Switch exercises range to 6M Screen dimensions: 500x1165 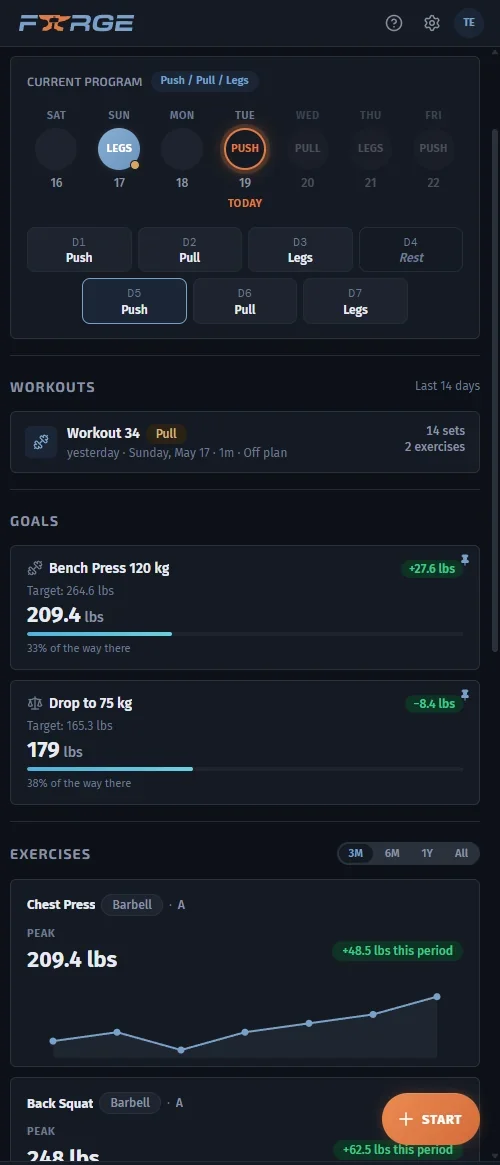click(x=392, y=853)
